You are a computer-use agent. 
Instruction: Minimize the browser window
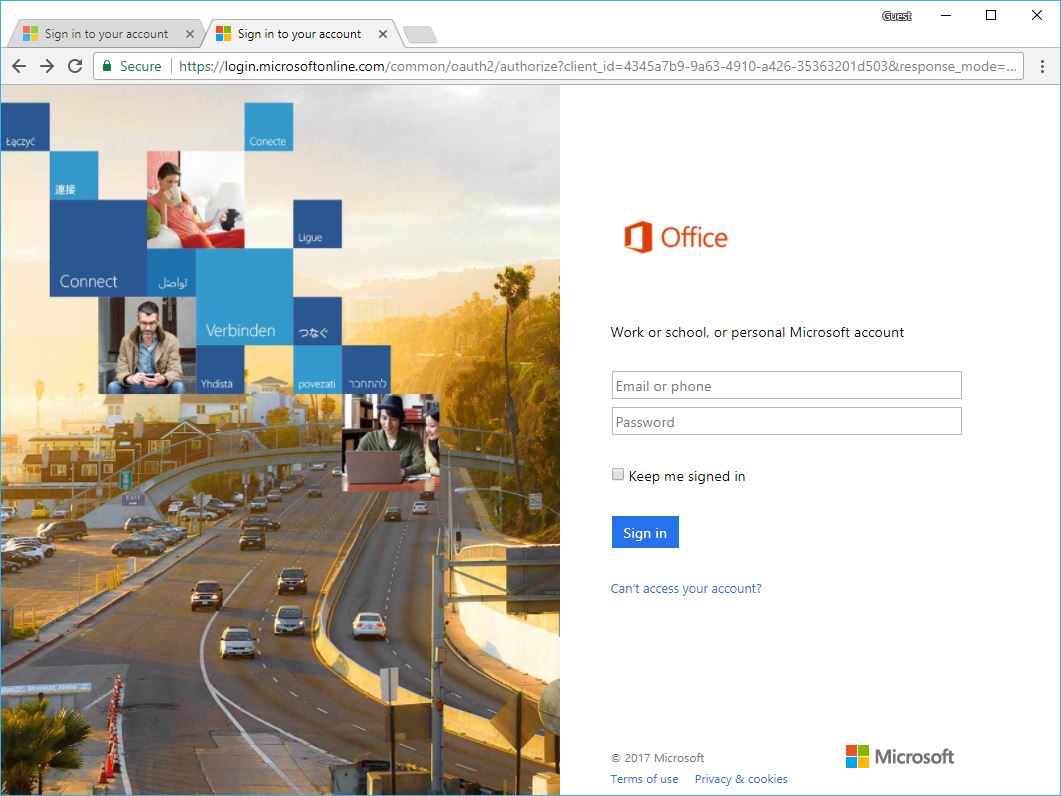click(946, 16)
